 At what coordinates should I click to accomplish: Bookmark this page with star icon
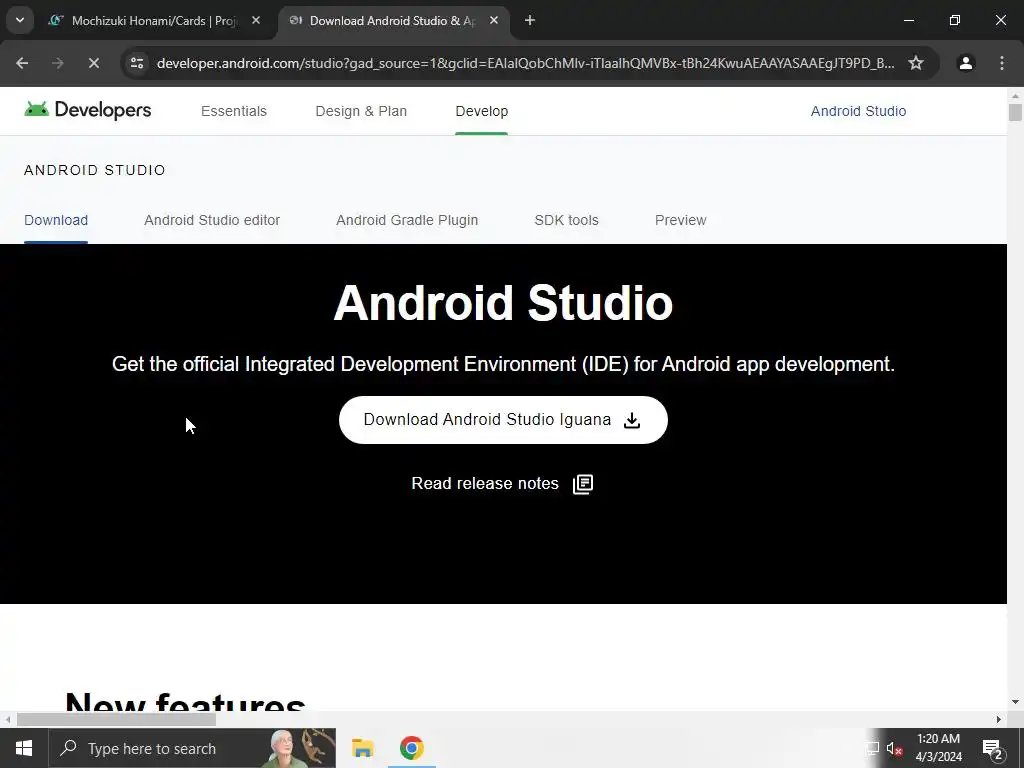pyautogui.click(x=916, y=63)
